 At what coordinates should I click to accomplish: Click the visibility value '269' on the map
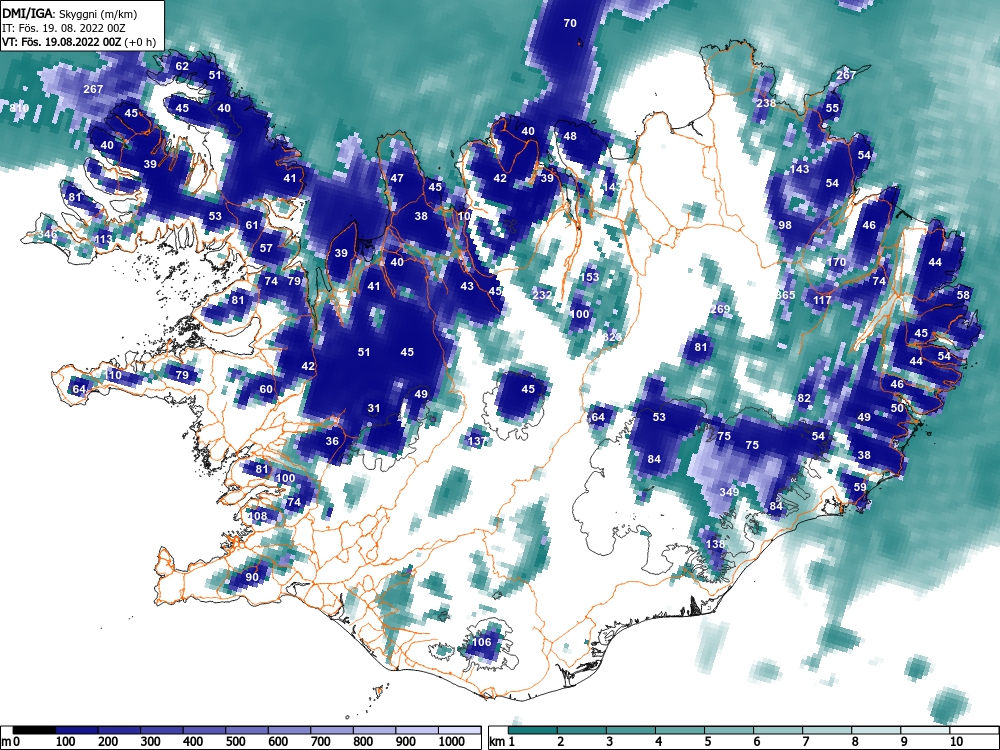(720, 309)
